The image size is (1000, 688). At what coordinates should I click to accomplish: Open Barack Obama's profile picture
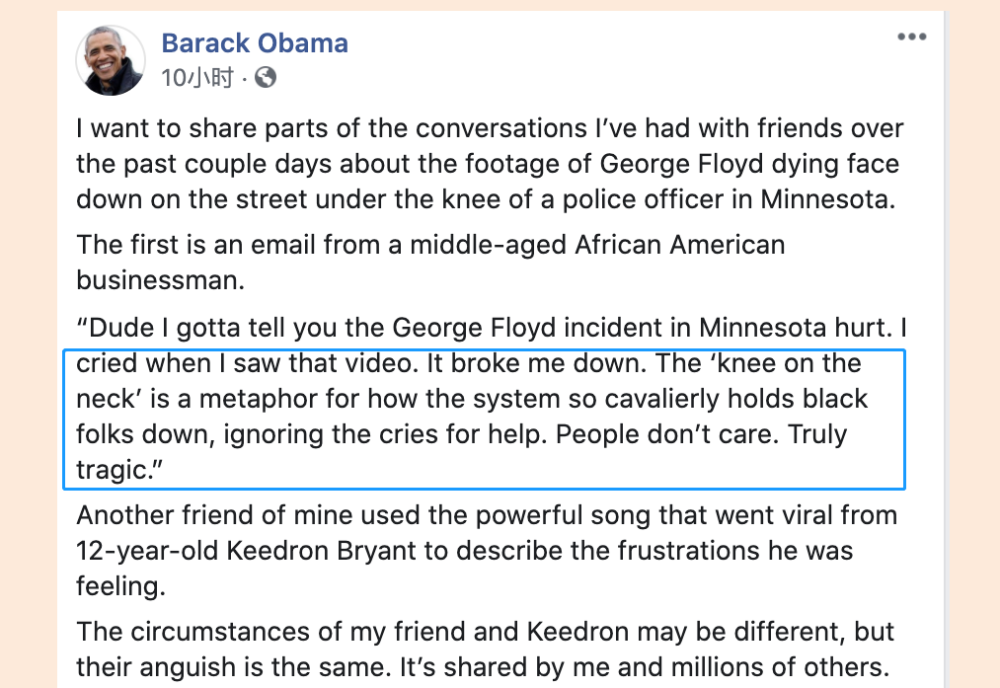pos(110,61)
